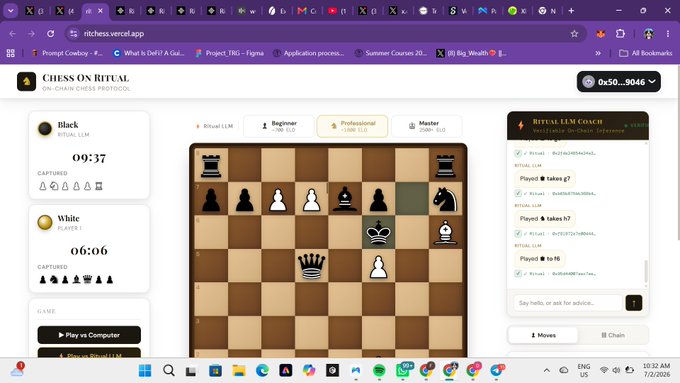Toggle the checkbox under 'takes h7' message
The height and width of the screenshot is (383, 680).
point(518,233)
